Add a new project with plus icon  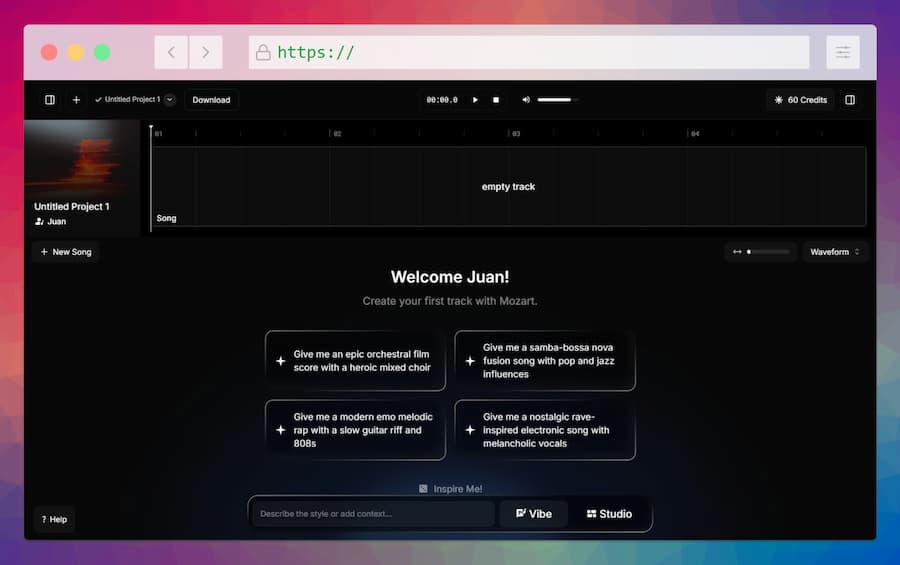point(76,100)
